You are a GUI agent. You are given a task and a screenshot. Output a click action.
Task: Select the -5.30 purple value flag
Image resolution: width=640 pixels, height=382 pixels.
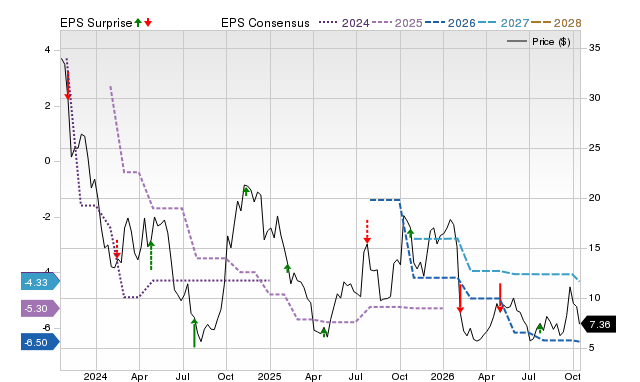tap(40, 309)
